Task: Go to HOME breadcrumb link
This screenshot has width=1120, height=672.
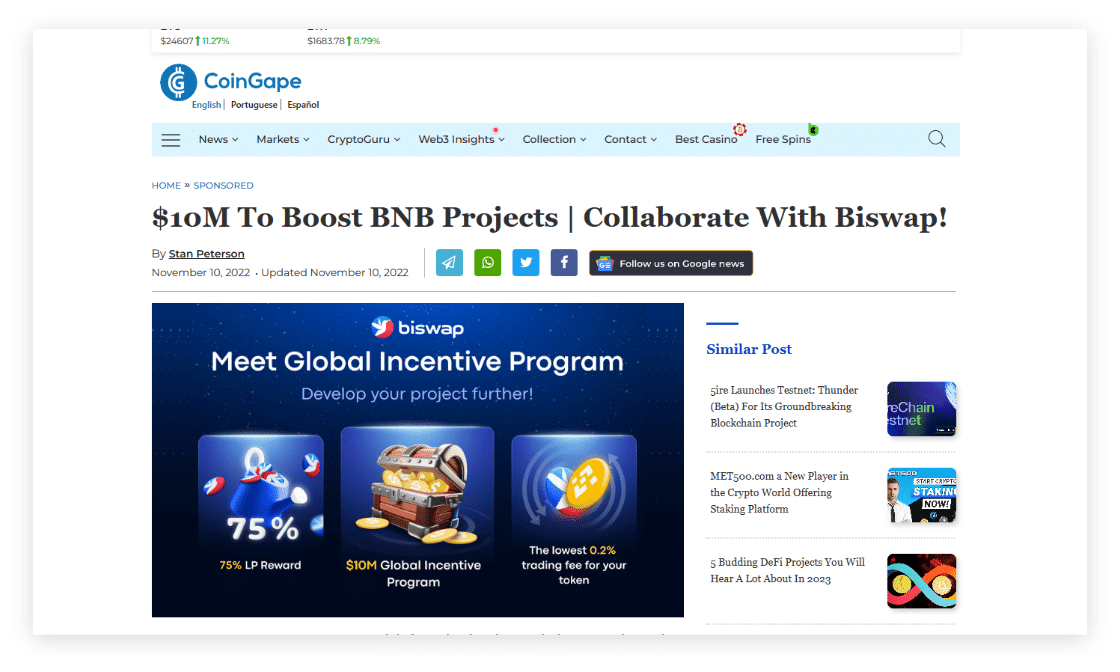Action: (x=166, y=186)
